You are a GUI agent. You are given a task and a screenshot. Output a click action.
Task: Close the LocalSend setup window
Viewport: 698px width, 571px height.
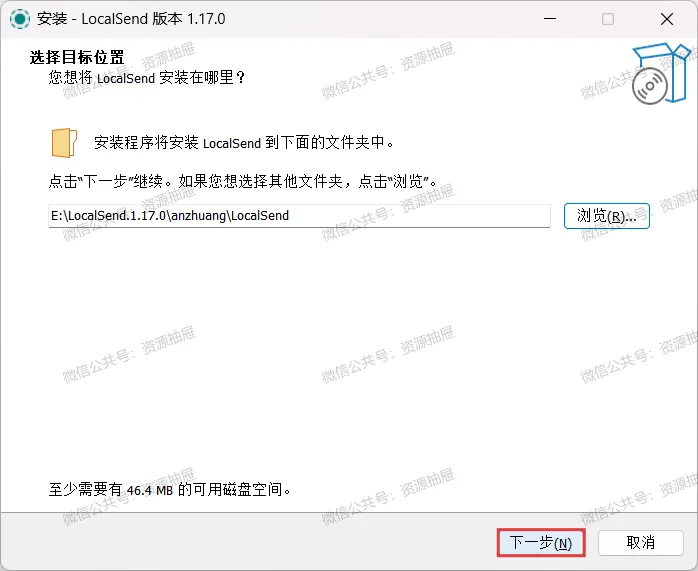click(667, 19)
